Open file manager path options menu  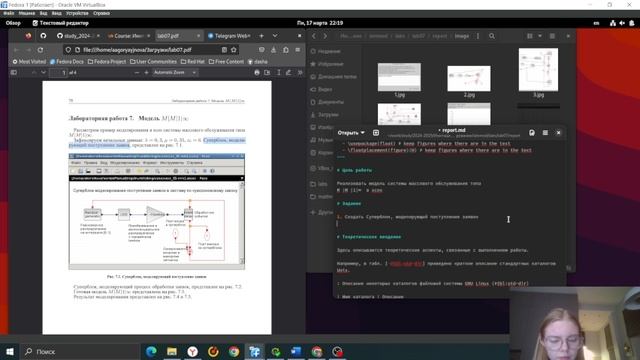pyautogui.click(x=478, y=36)
